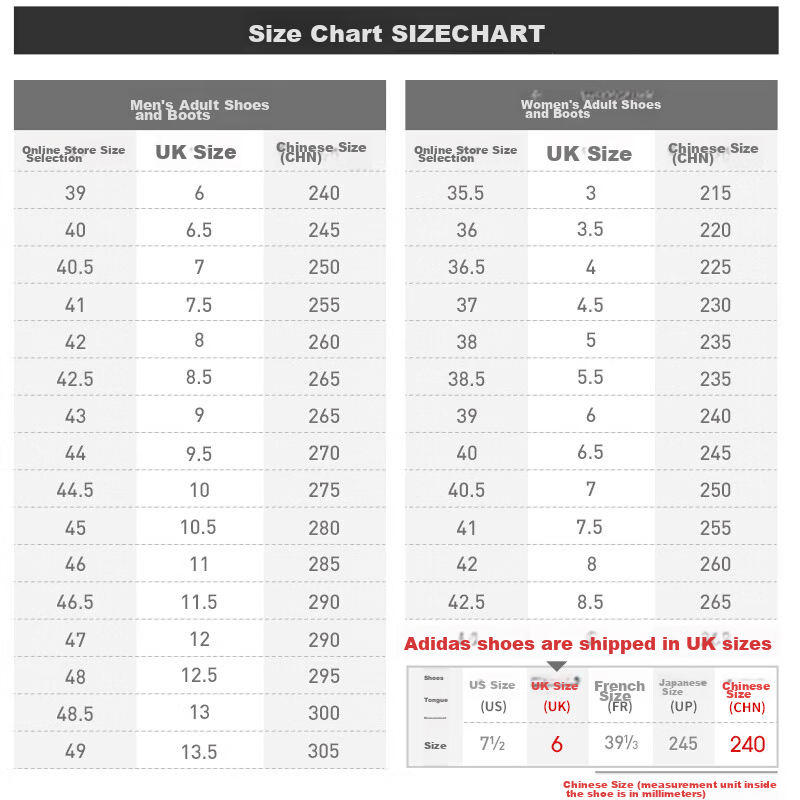Viewport: 800px width, 800px height.
Task: Click the black triangle pointer above UK Size
Action: (x=557, y=666)
